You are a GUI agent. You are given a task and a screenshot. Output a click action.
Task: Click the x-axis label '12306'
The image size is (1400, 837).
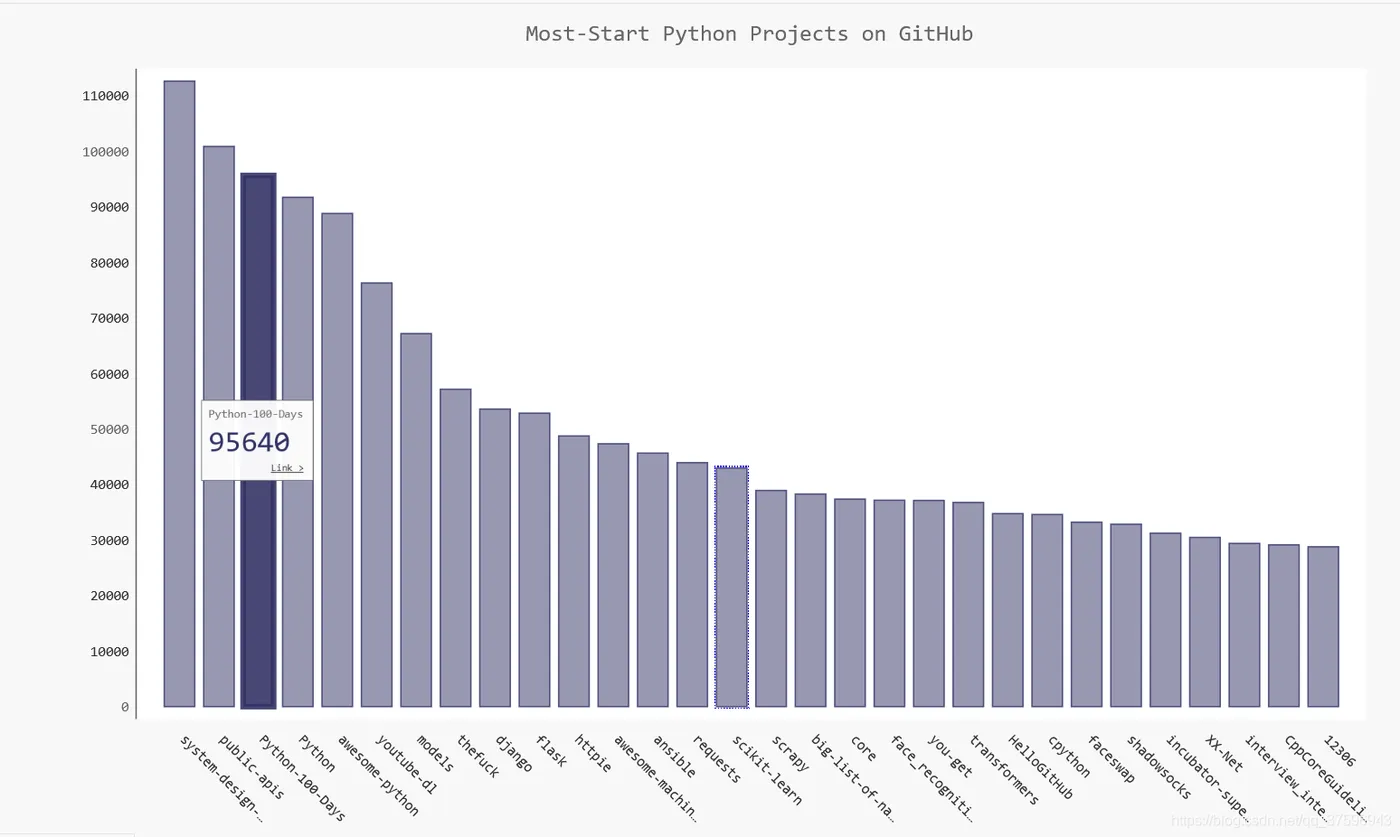(x=1340, y=750)
